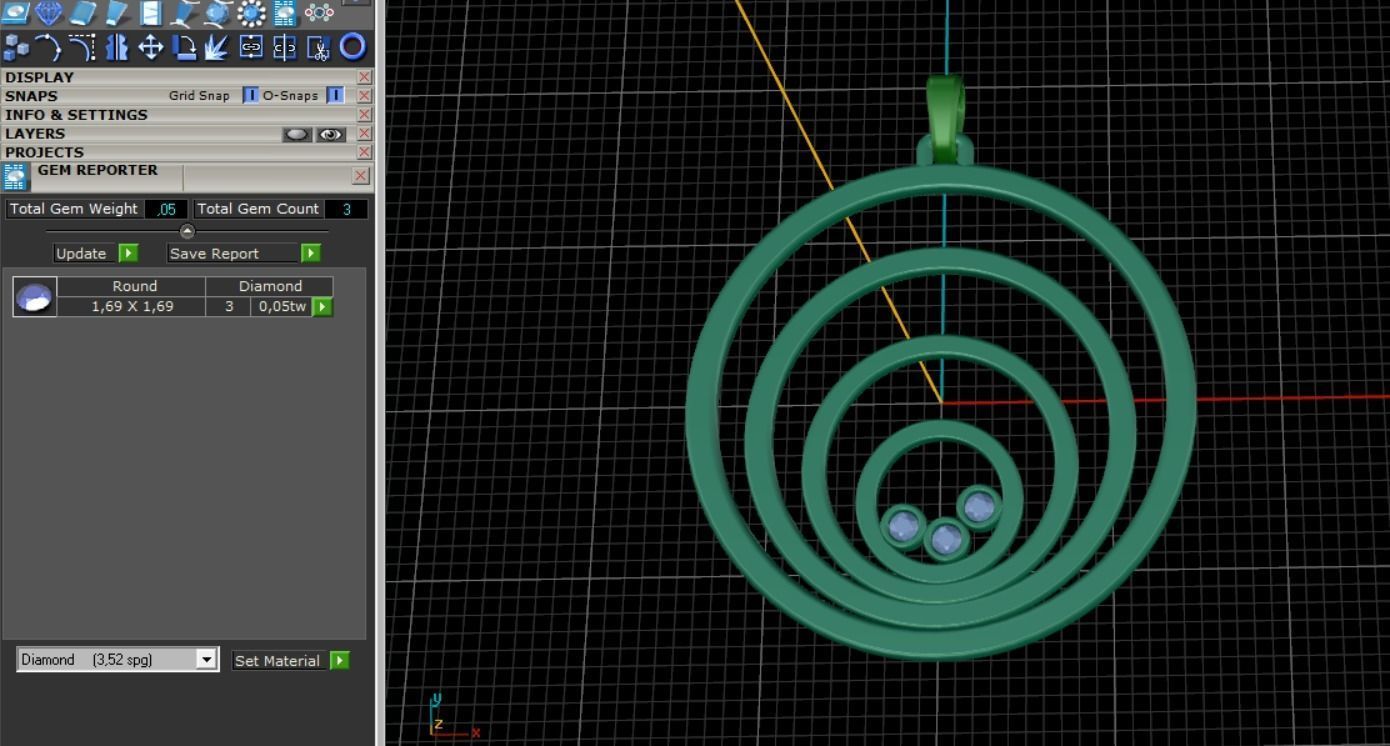Image resolution: width=1390 pixels, height=746 pixels.
Task: Close the PROJECTS panel with red X
Action: (x=364, y=152)
